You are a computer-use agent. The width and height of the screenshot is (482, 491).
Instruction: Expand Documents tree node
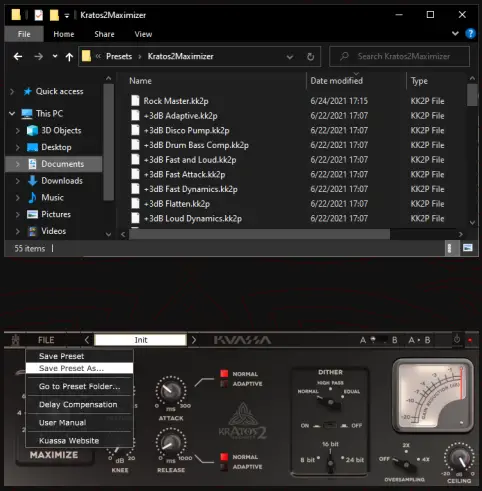tap(18, 164)
